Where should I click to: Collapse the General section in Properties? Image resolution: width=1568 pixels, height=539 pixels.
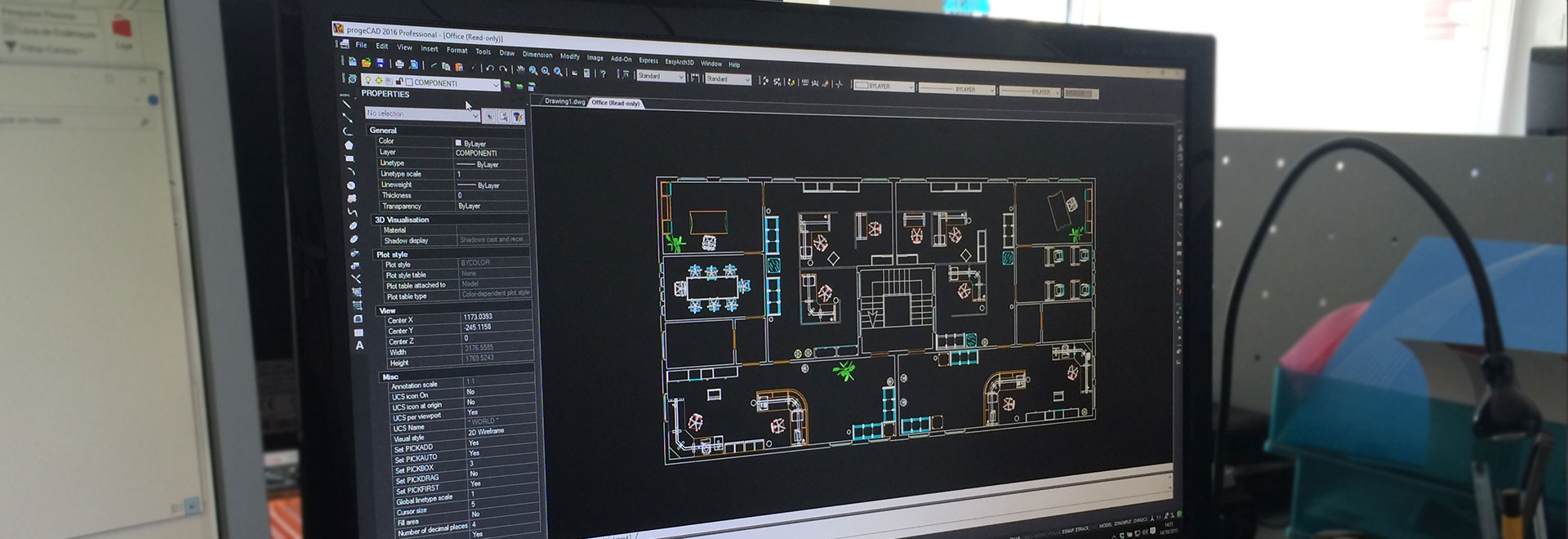[x=383, y=130]
